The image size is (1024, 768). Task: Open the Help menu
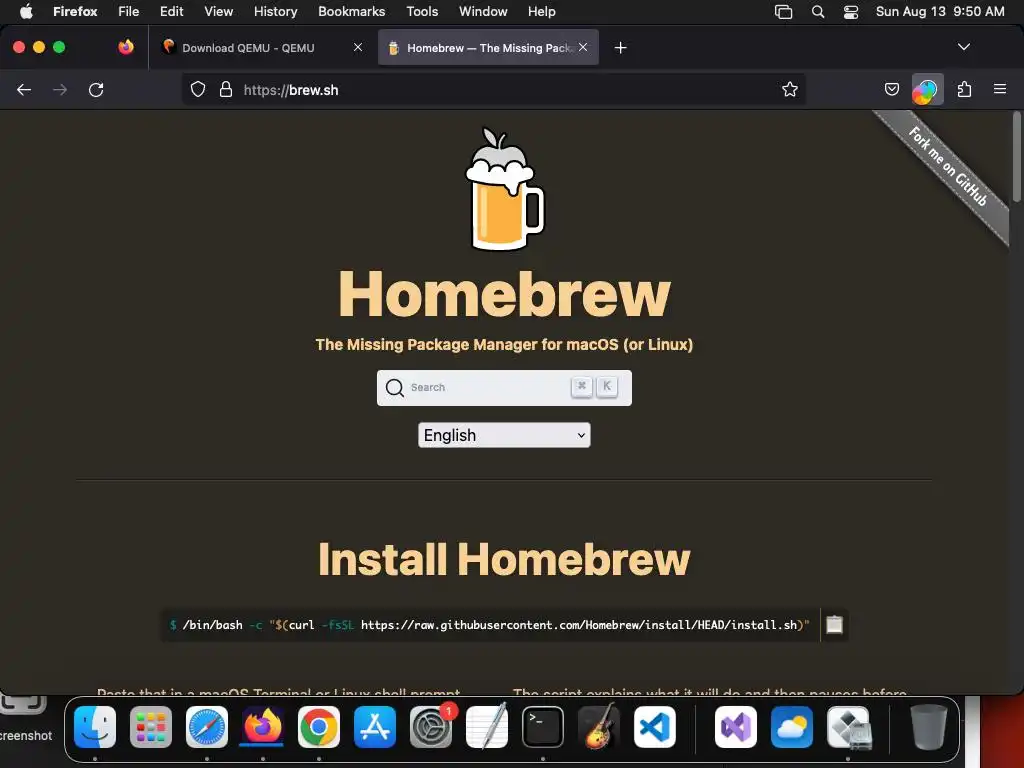tap(541, 11)
